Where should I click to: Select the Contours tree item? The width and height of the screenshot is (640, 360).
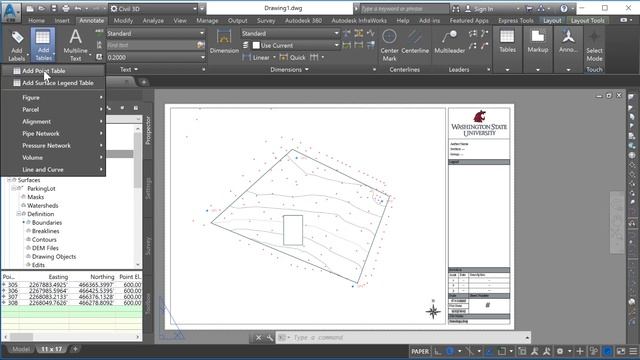click(44, 240)
